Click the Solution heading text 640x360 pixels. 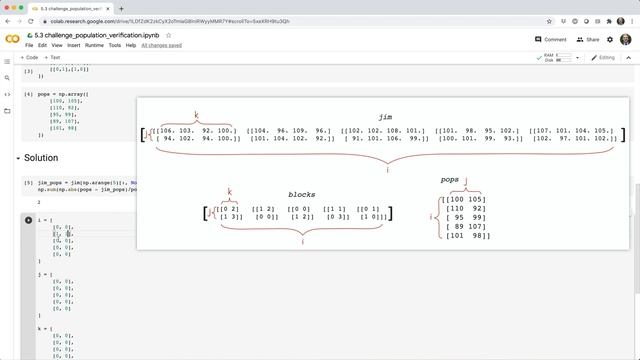coord(41,158)
